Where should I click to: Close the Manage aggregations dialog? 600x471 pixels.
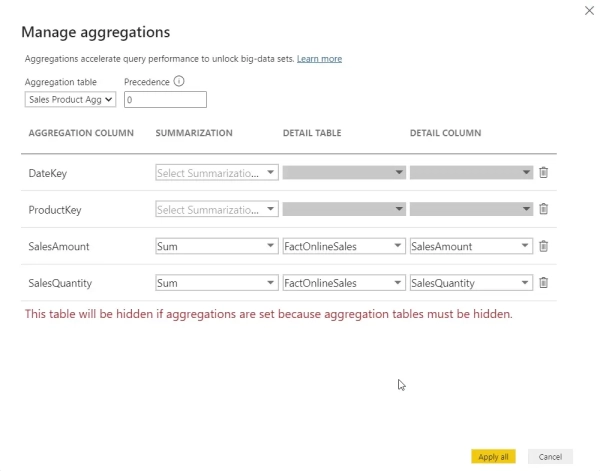click(x=587, y=9)
